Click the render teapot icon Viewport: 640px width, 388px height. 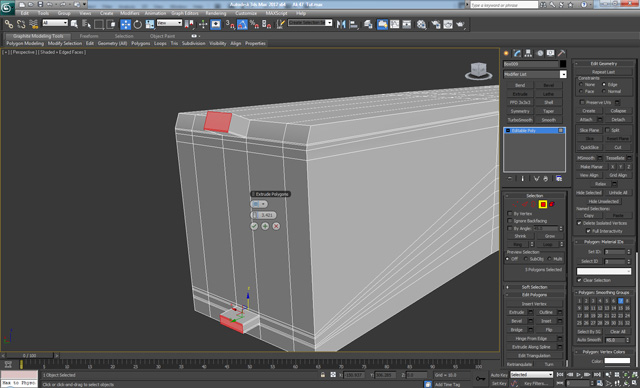pyautogui.click(x=460, y=24)
